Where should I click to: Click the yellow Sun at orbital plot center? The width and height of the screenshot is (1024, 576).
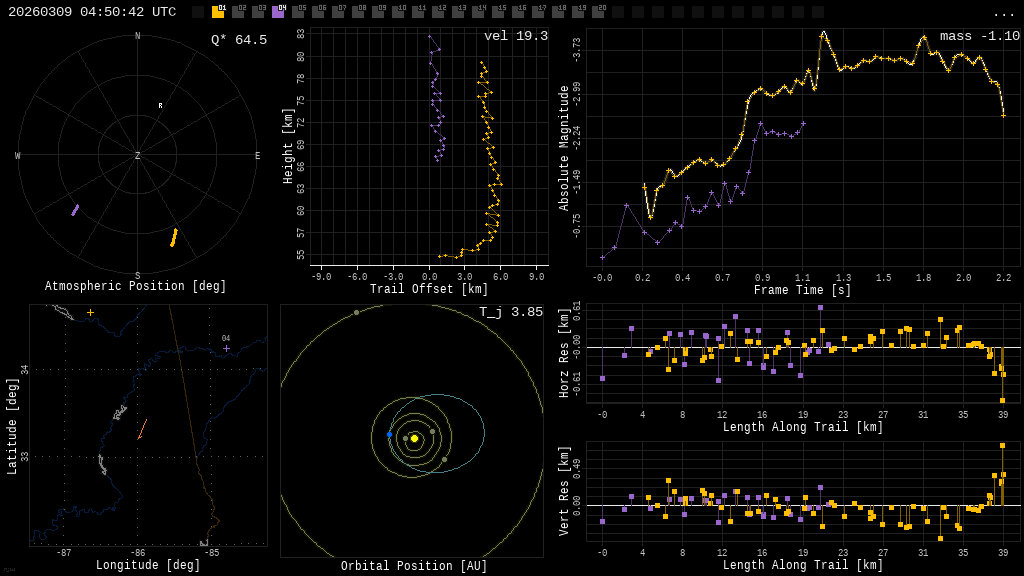pos(414,438)
